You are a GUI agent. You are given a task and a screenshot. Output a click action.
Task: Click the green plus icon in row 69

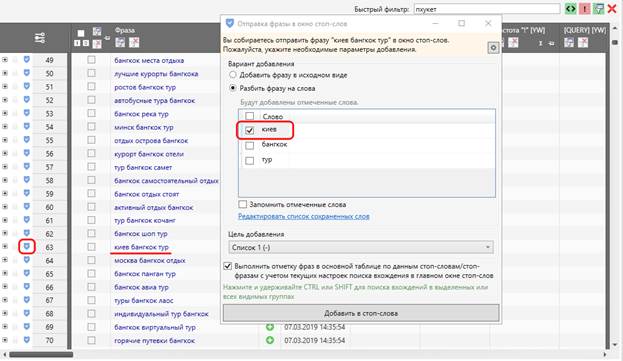tap(270, 327)
